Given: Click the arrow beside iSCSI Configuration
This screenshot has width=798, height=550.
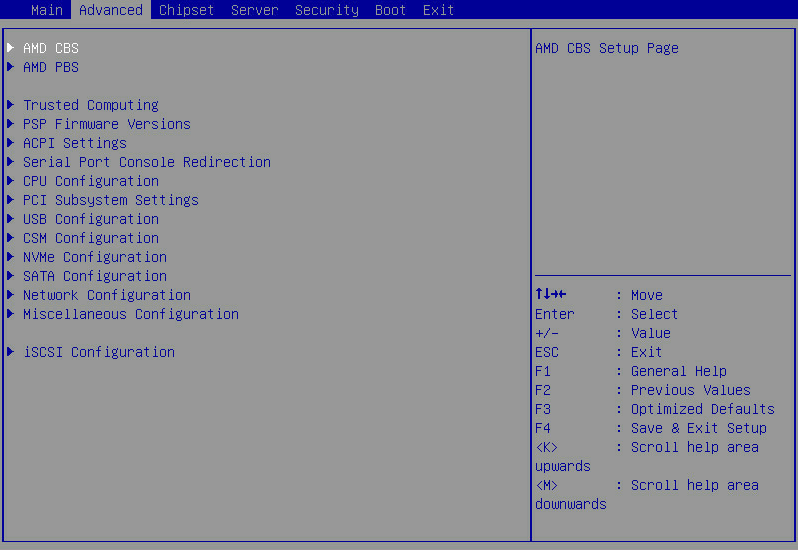Looking at the screenshot, I should [10, 351].
